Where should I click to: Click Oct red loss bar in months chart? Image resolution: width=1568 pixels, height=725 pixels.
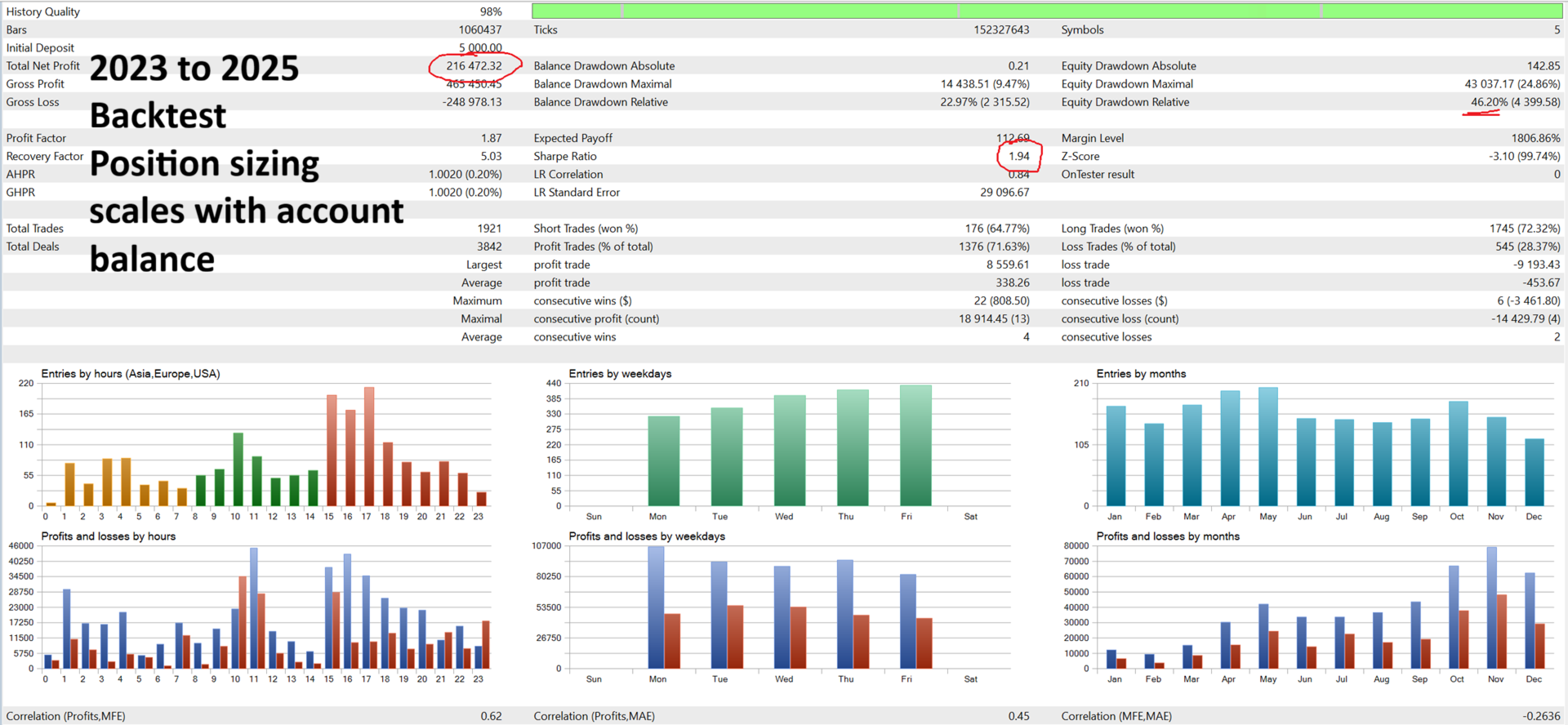(x=1463, y=640)
